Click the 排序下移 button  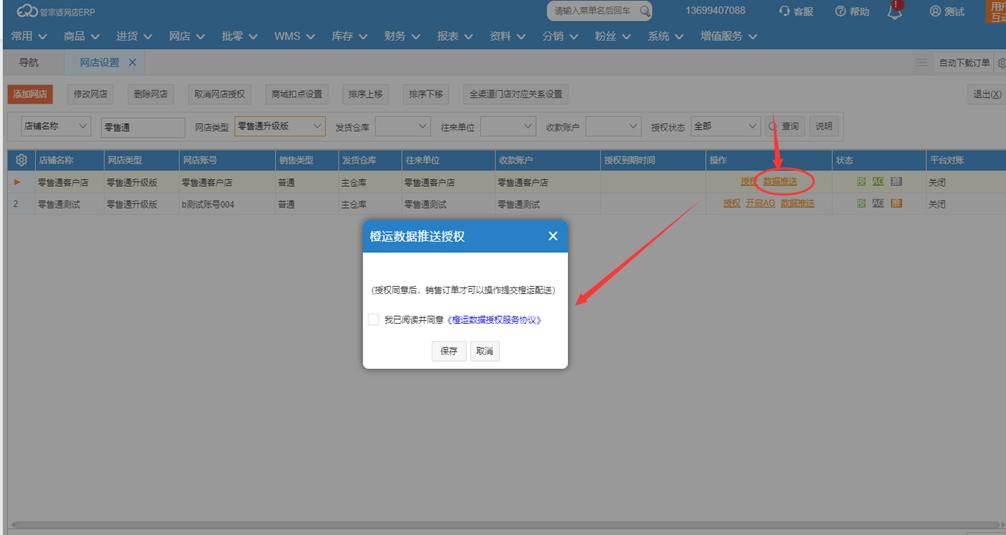click(x=426, y=94)
